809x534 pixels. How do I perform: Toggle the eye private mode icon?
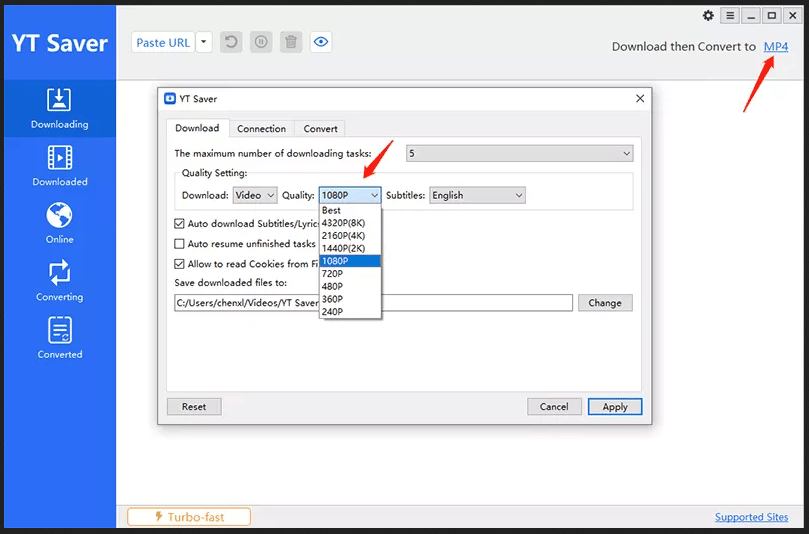coord(321,42)
